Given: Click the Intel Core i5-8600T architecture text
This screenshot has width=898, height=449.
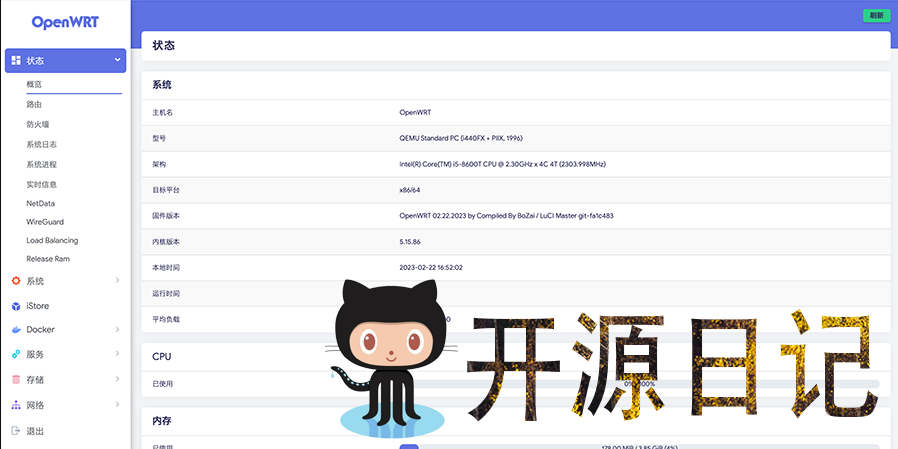Looking at the screenshot, I should [x=502, y=164].
